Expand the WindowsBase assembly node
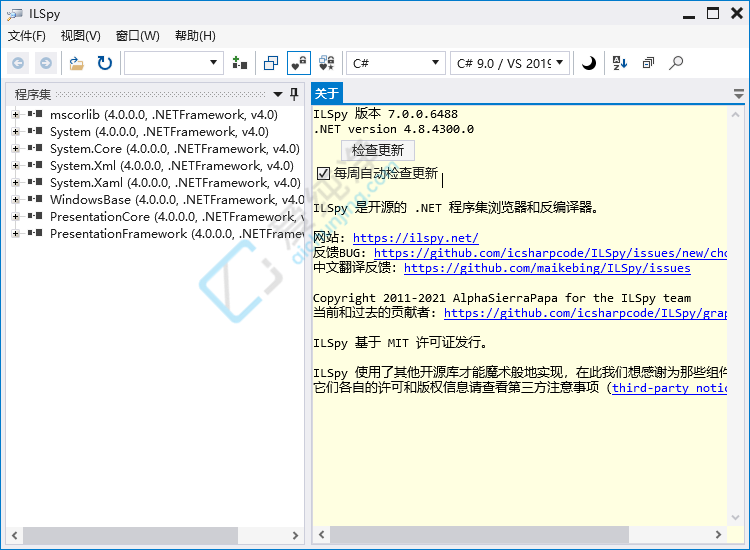Viewport: 750px width, 550px height. 16,199
